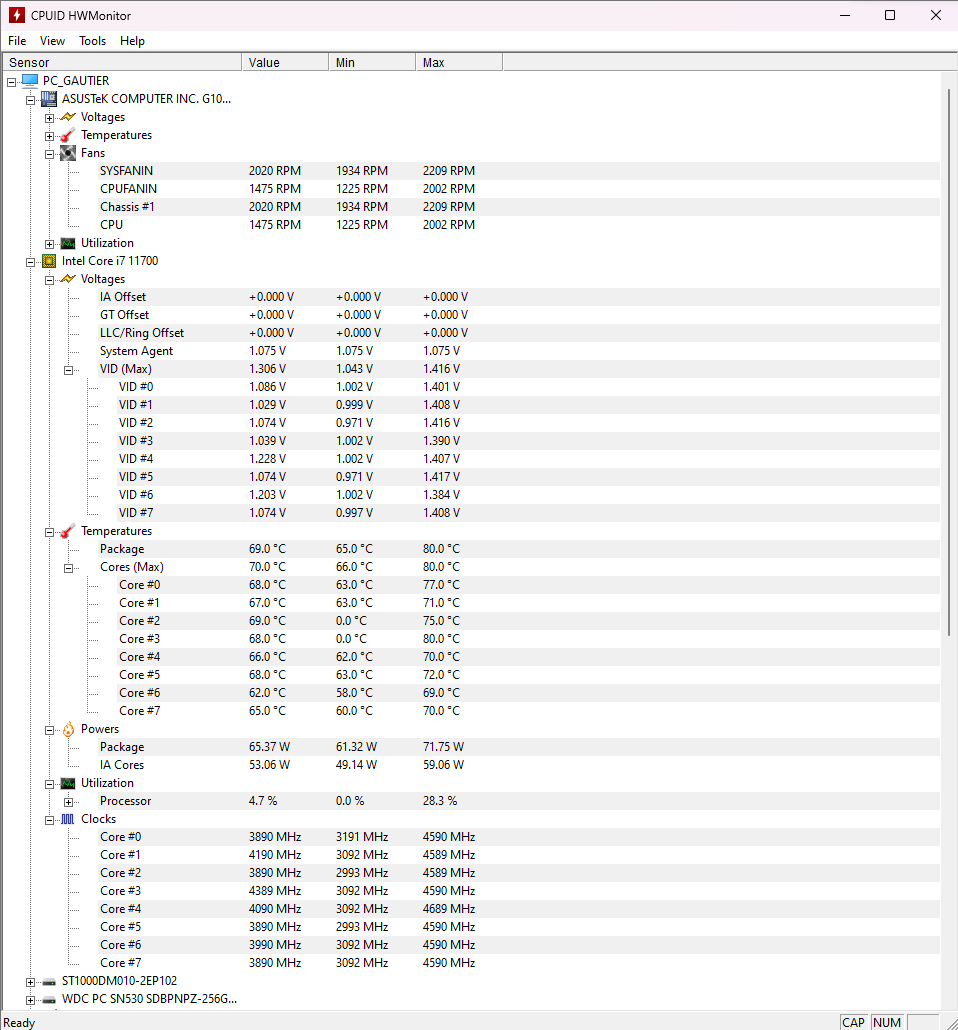Click the 71.75 W max package power
The image size is (958, 1030).
click(x=443, y=747)
